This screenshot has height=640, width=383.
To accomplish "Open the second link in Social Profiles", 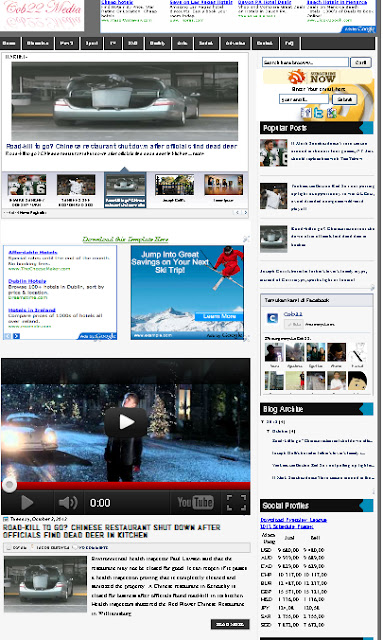I will click(287, 527).
